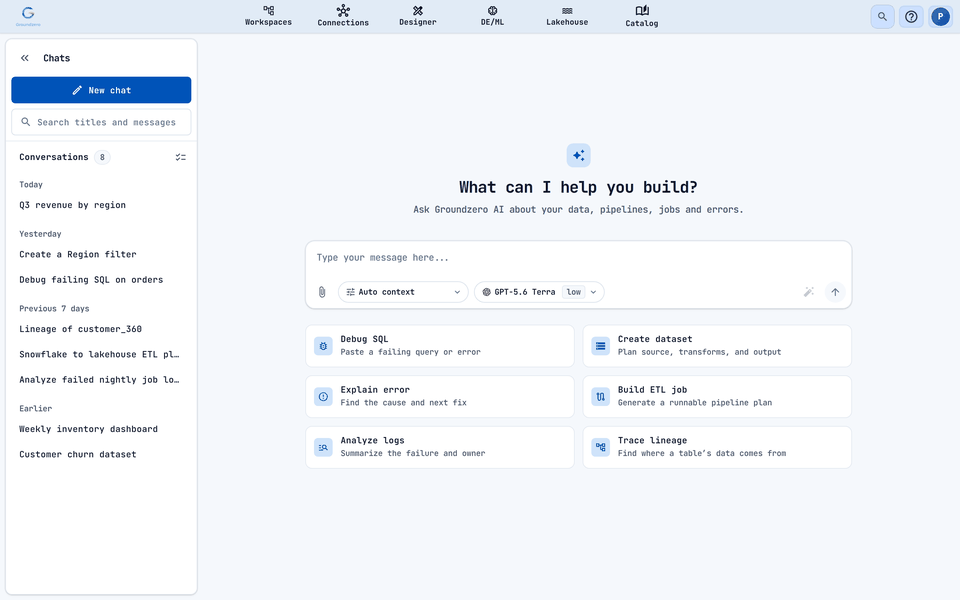Image resolution: width=960 pixels, height=600 pixels.
Task: Click the Conversations header label
Action: [x=54, y=157]
